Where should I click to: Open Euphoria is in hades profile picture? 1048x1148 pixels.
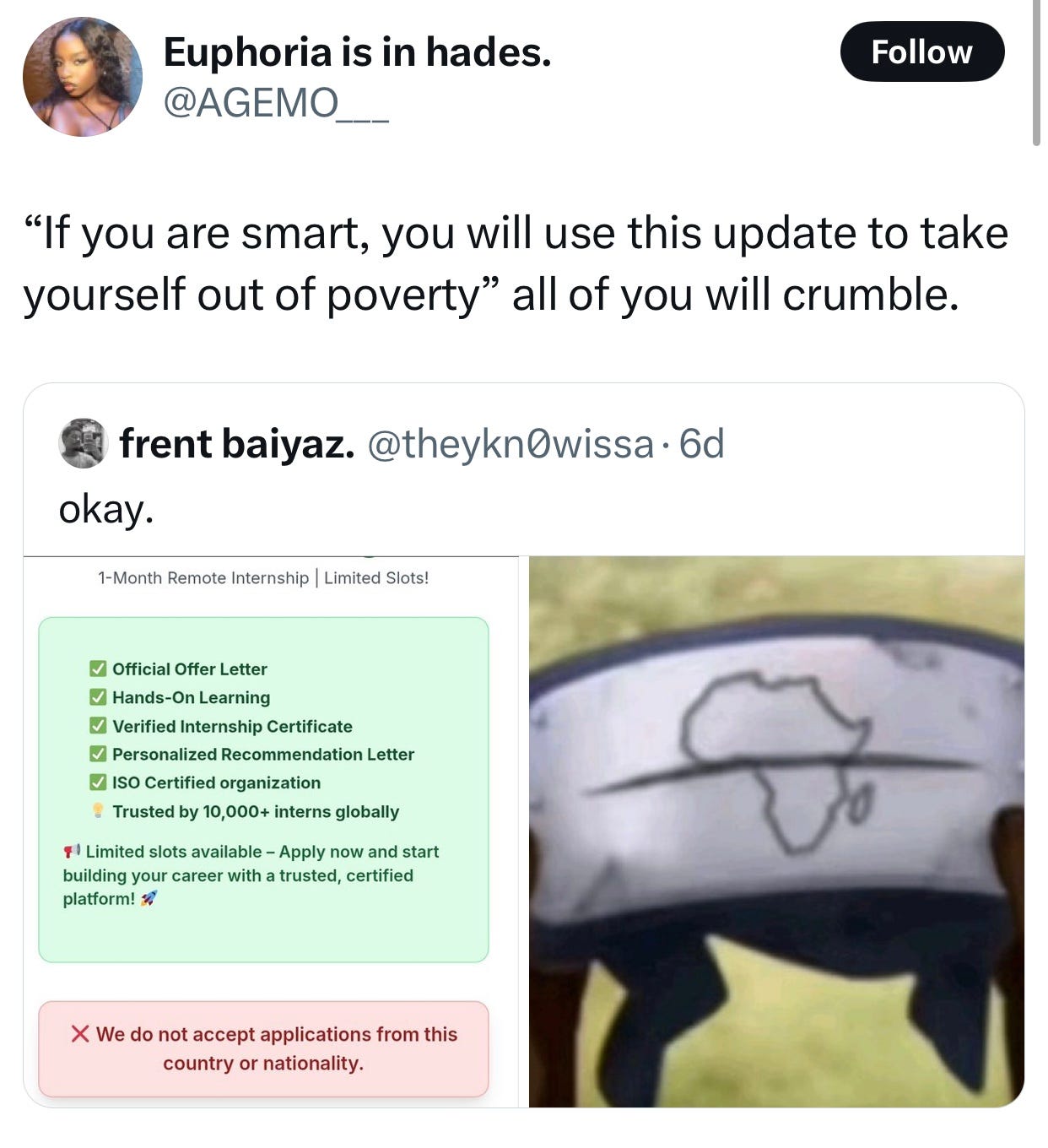point(83,77)
